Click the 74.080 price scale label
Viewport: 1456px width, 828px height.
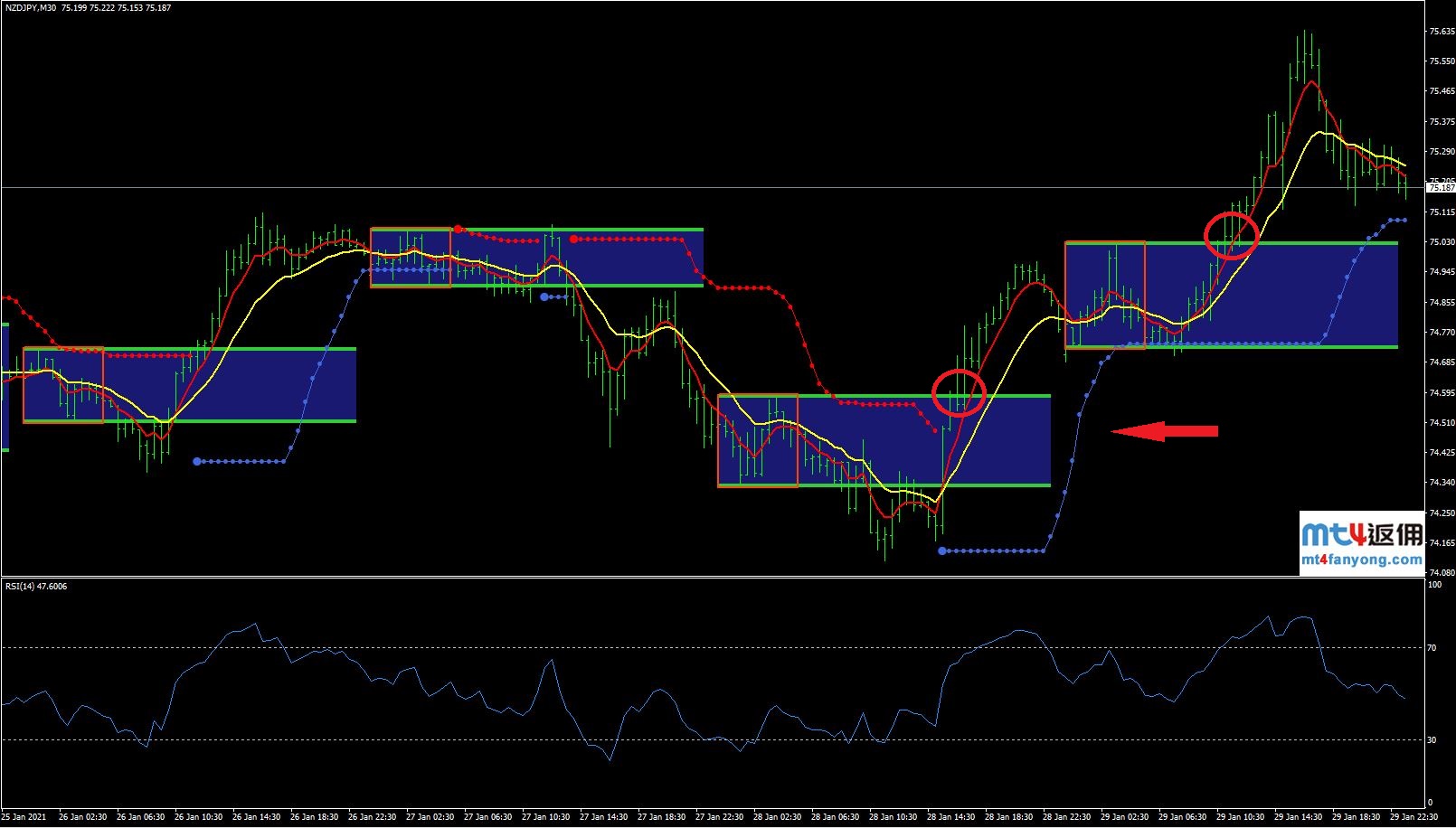click(x=1442, y=572)
